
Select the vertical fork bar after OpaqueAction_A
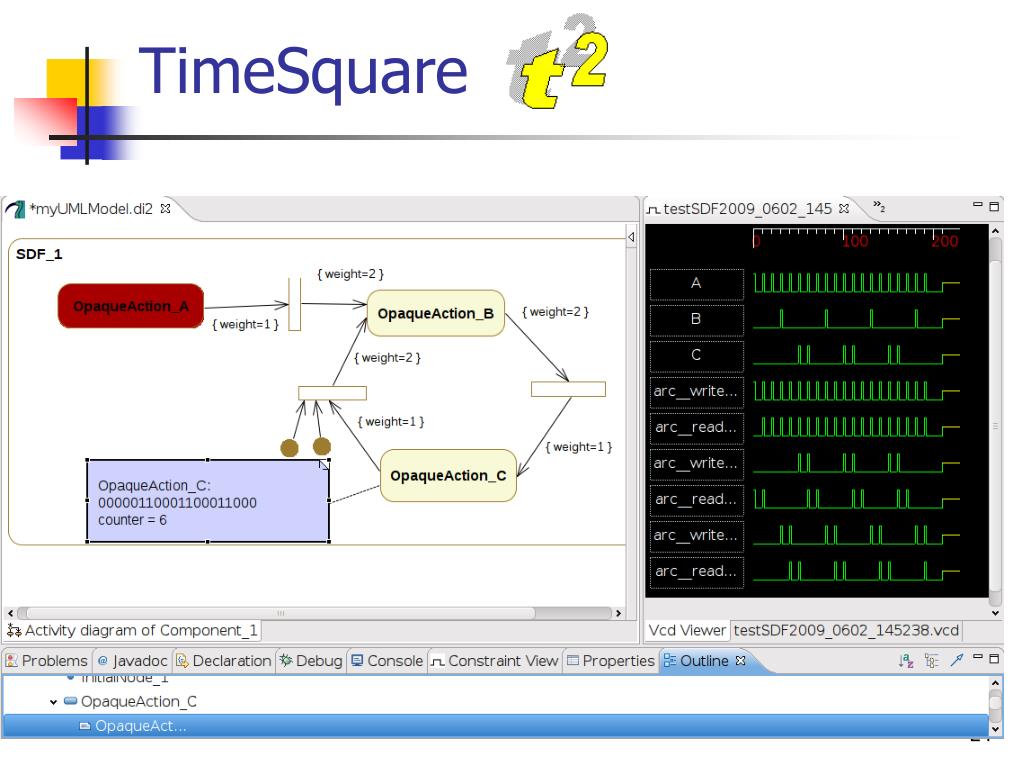(295, 304)
